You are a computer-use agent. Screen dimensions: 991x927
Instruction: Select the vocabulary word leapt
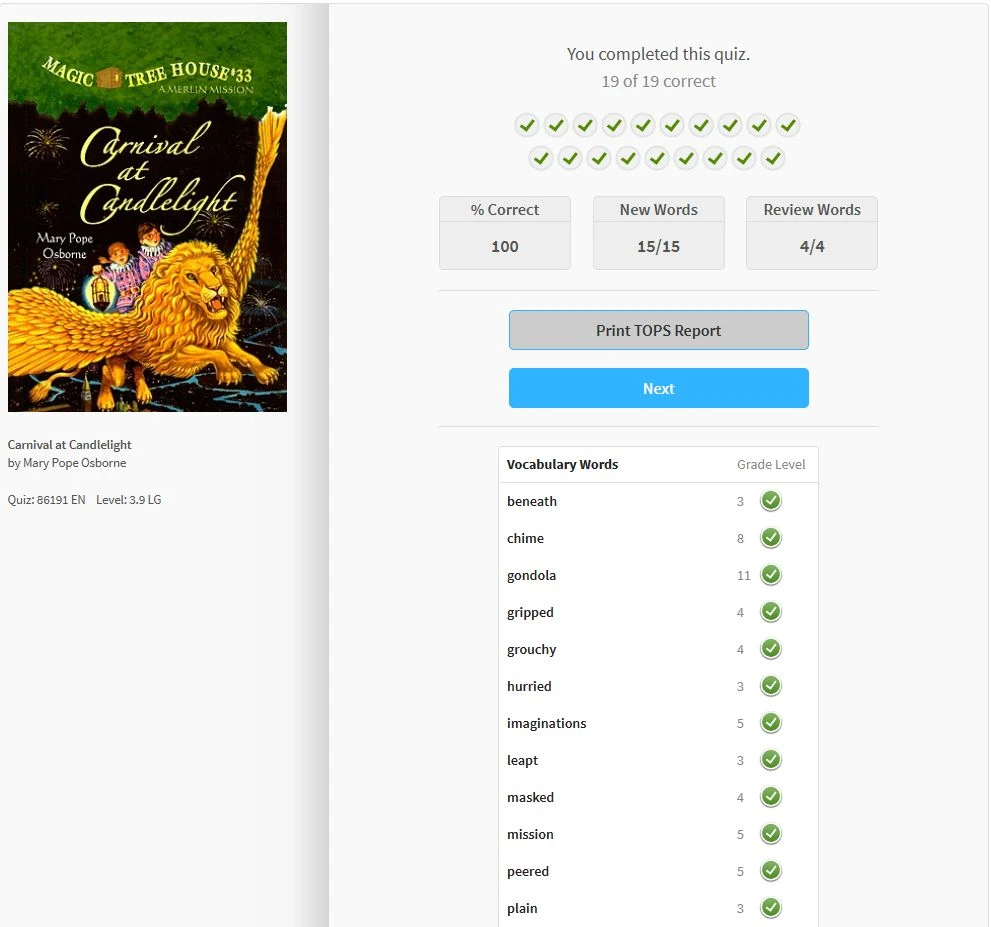[522, 761]
